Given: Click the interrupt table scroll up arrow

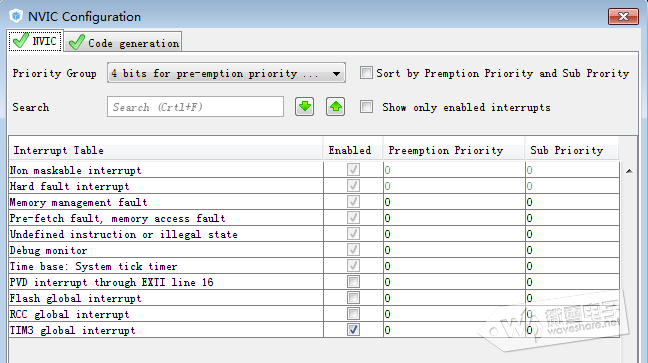Looking at the screenshot, I should point(629,171).
